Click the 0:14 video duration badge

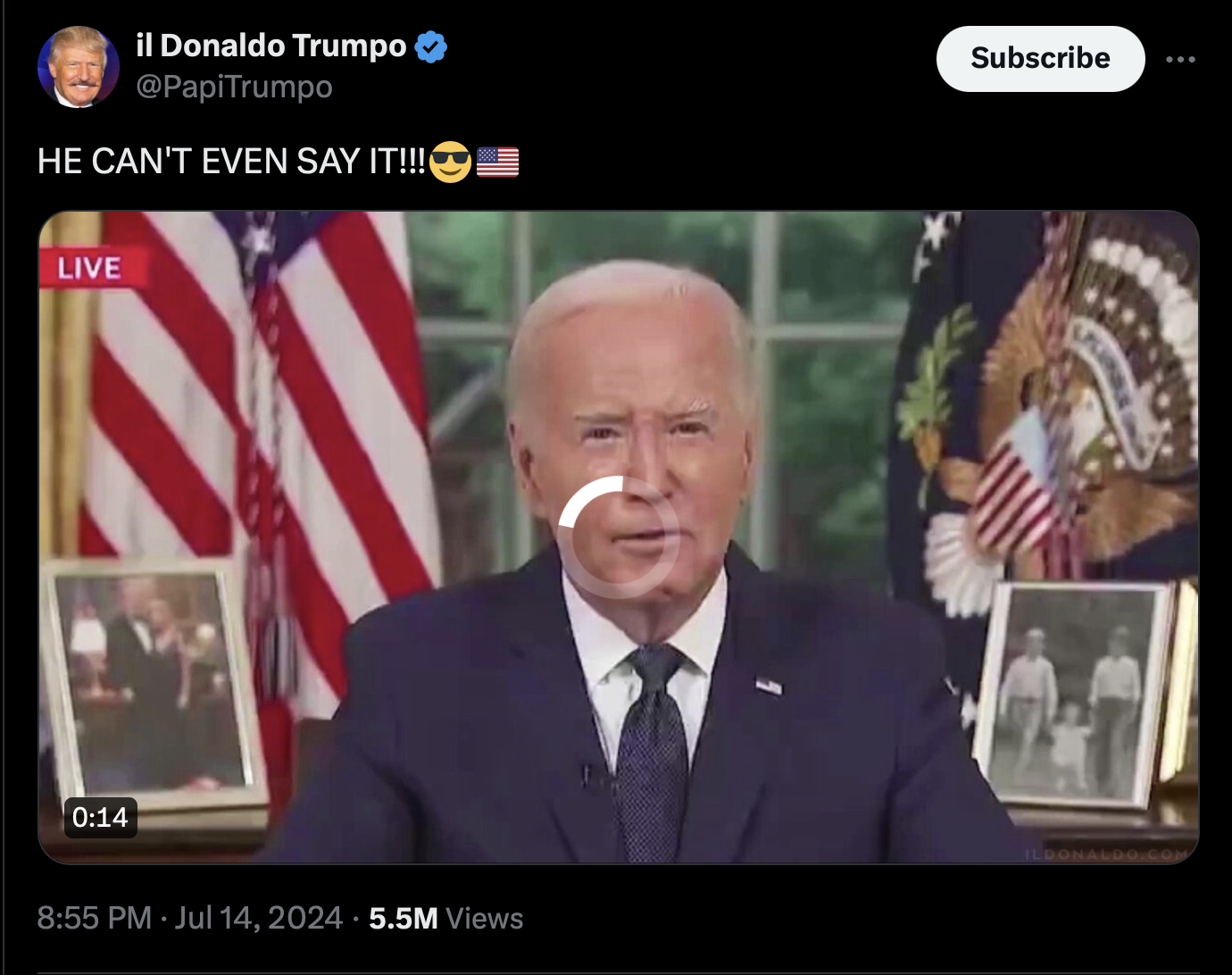(x=100, y=817)
